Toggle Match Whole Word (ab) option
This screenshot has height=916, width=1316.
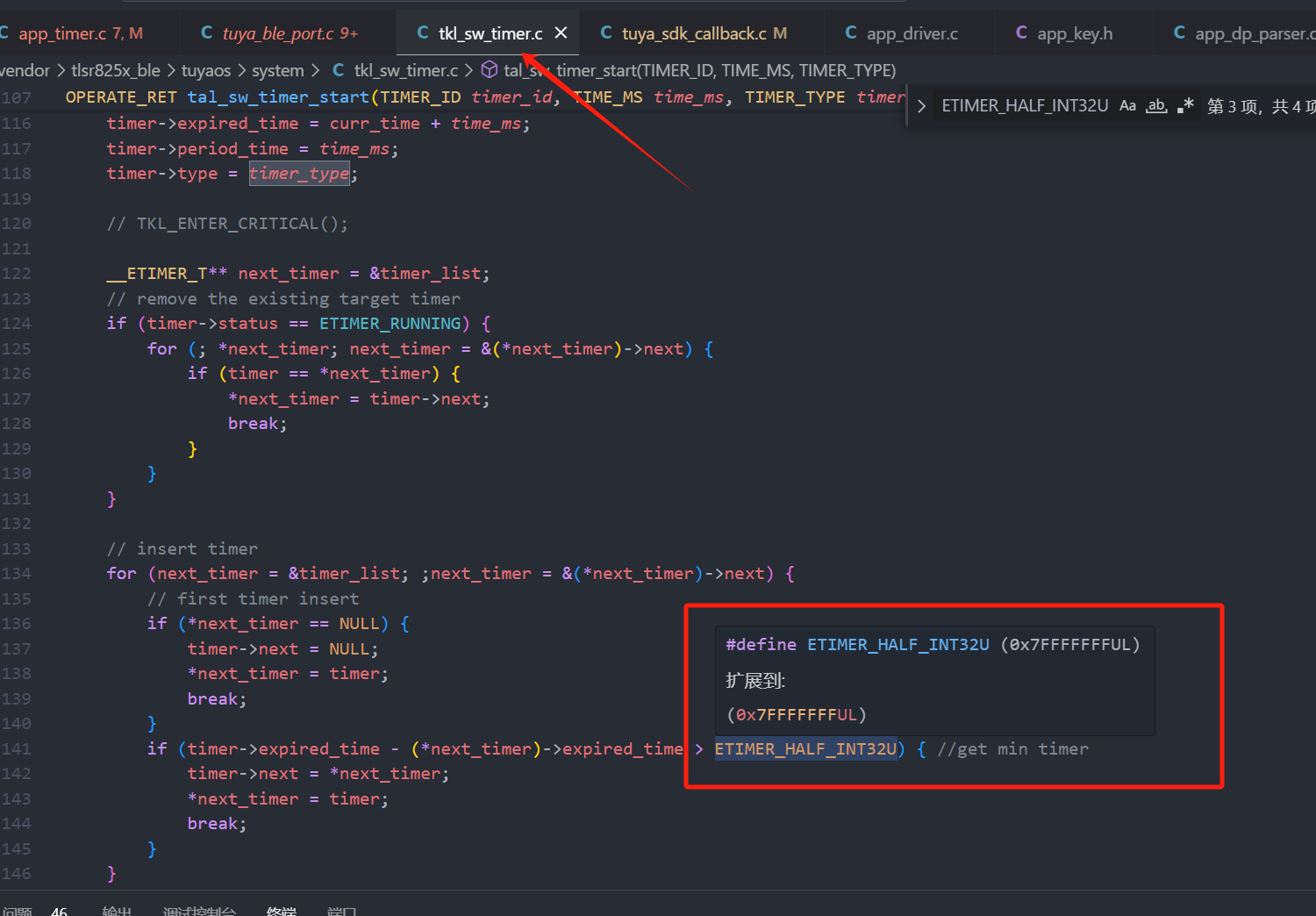coord(1156,106)
